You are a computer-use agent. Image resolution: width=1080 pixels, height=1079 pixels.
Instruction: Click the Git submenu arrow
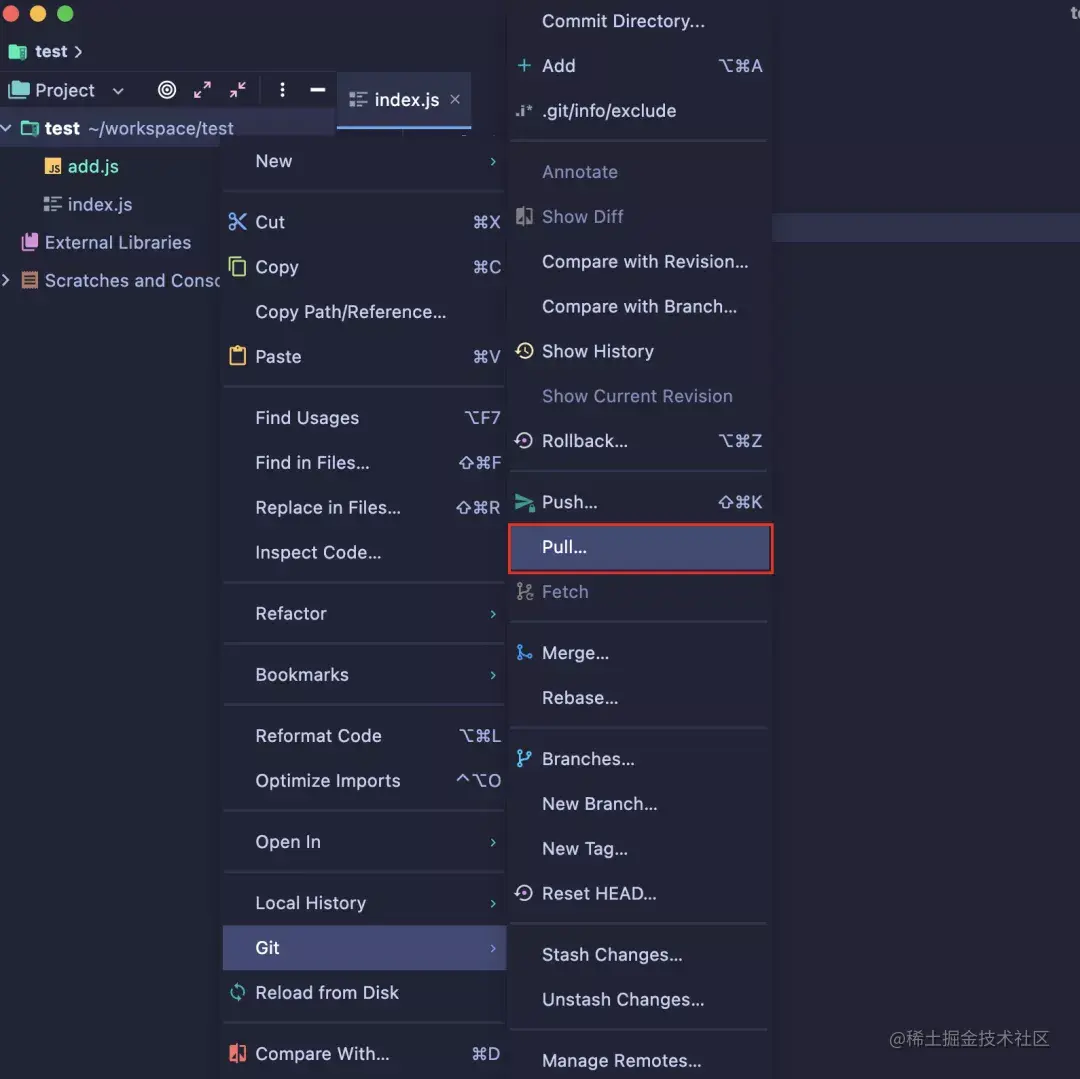493,948
